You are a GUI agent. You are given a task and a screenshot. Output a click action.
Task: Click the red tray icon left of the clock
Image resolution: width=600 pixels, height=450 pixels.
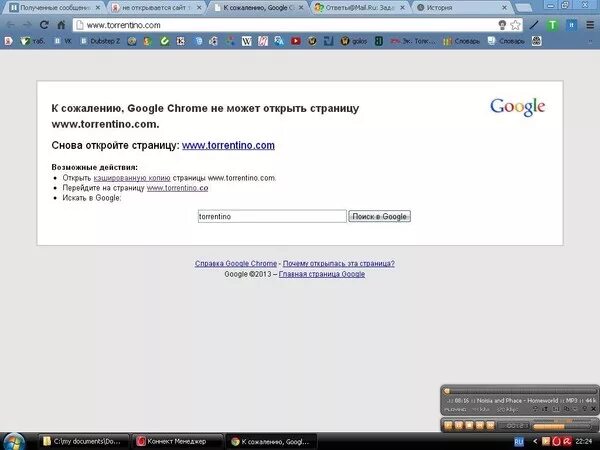pos(567,442)
